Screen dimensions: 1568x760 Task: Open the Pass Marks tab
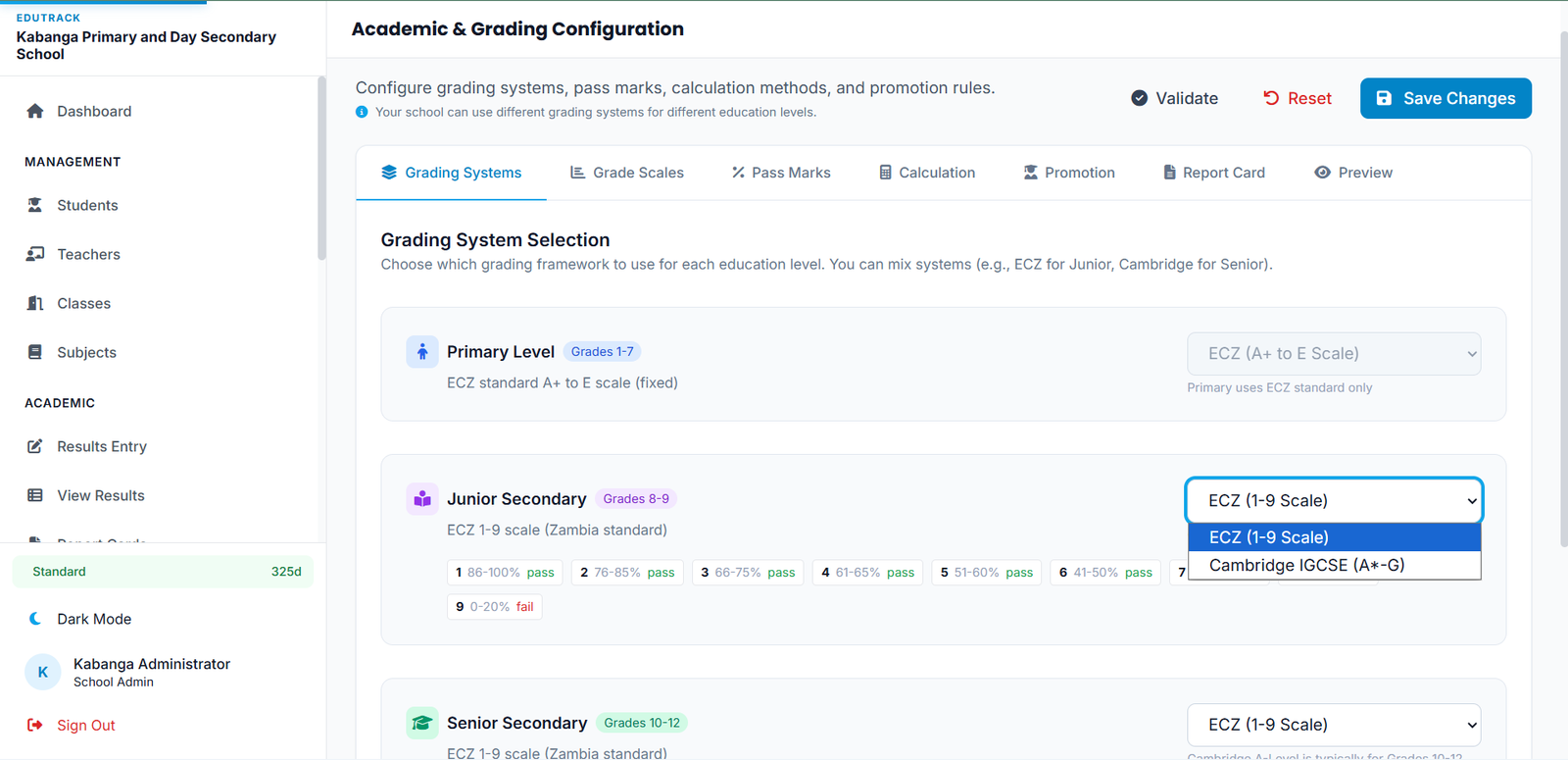coord(781,173)
